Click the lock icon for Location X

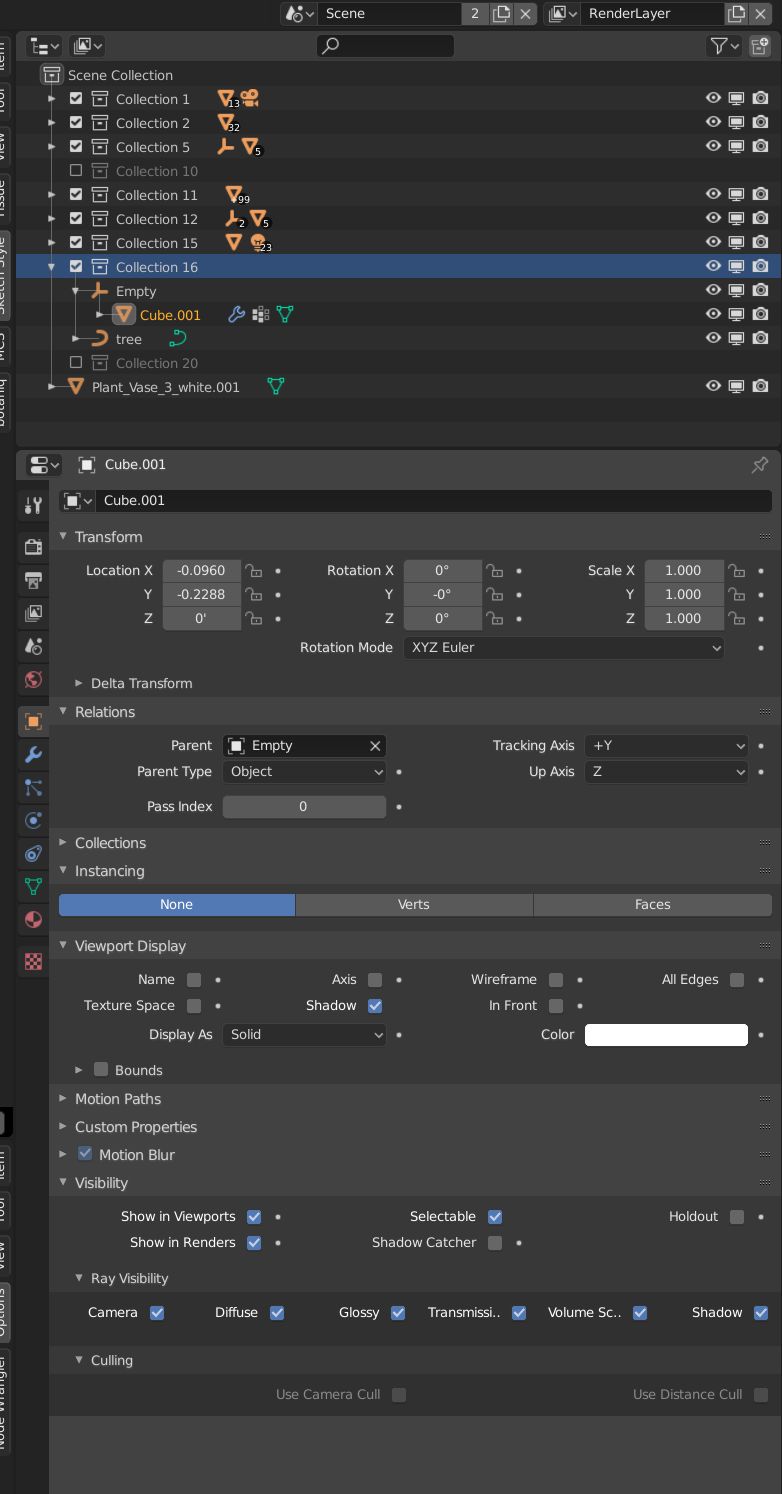255,570
